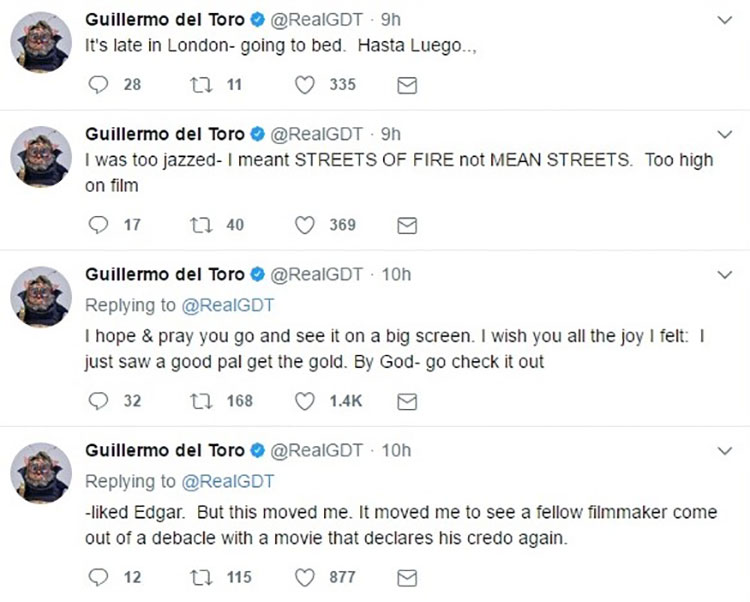This screenshot has height=602, width=750.
Task: Share the "hope & pray" tweet by message
Action: (x=407, y=402)
